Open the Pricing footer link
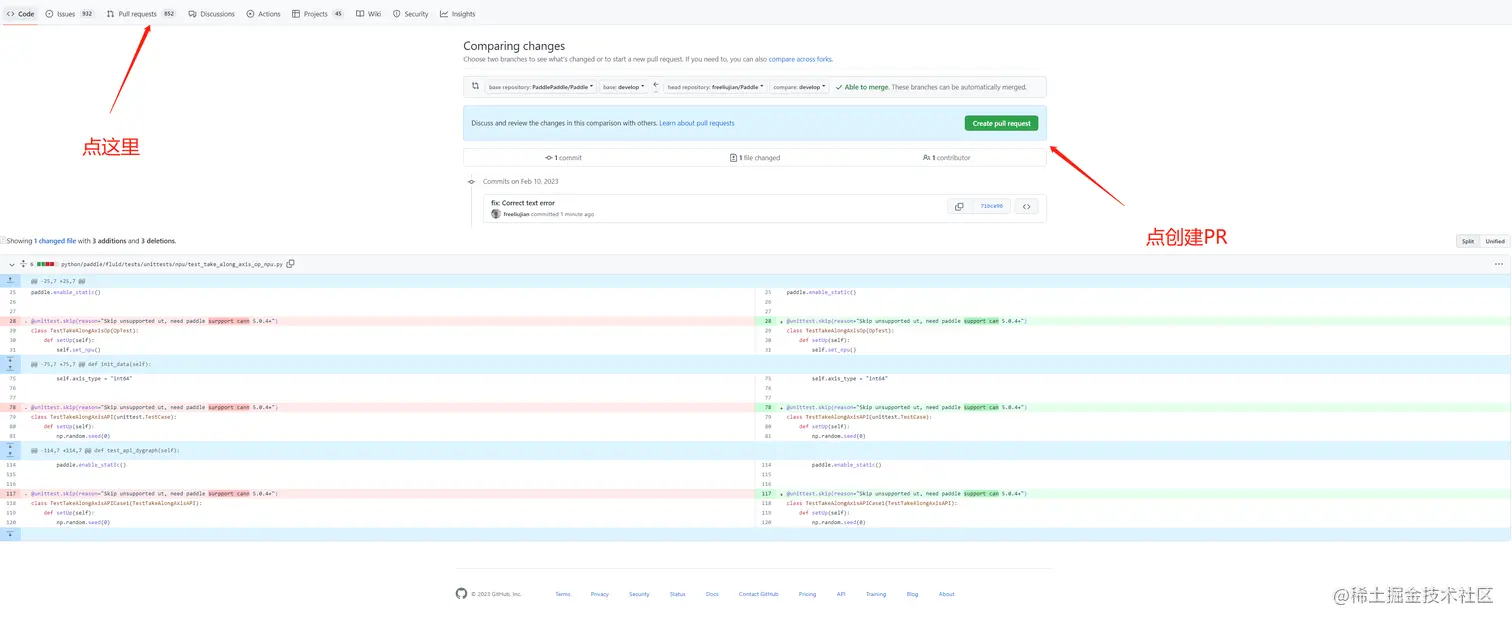 807,594
